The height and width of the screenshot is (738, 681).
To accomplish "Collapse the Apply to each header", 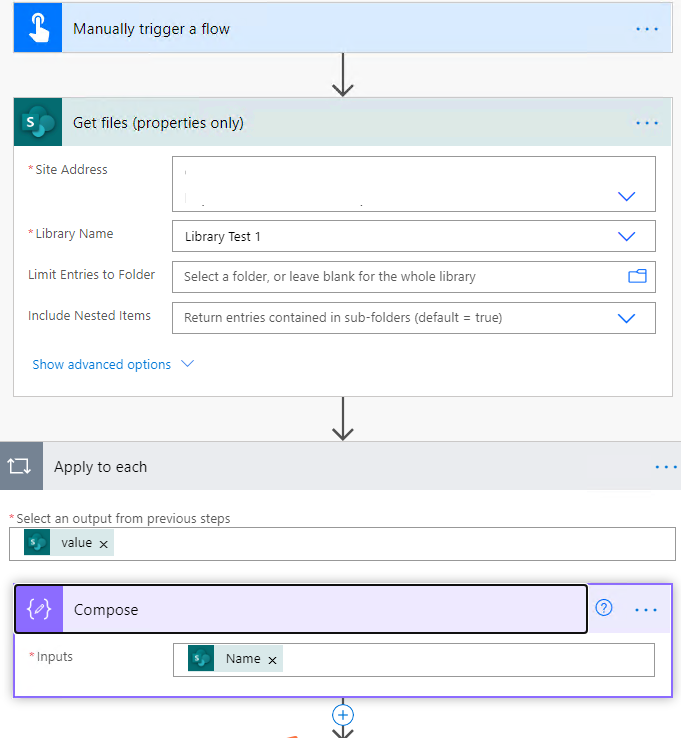I will pyautogui.click(x=340, y=466).
